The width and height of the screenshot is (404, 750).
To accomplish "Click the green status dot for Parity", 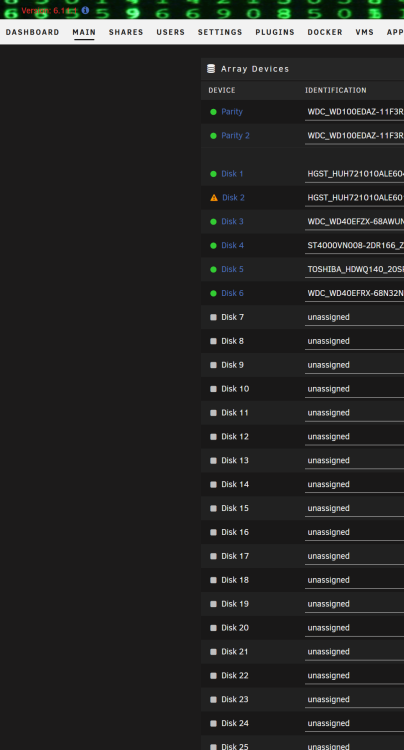I will 213,112.
